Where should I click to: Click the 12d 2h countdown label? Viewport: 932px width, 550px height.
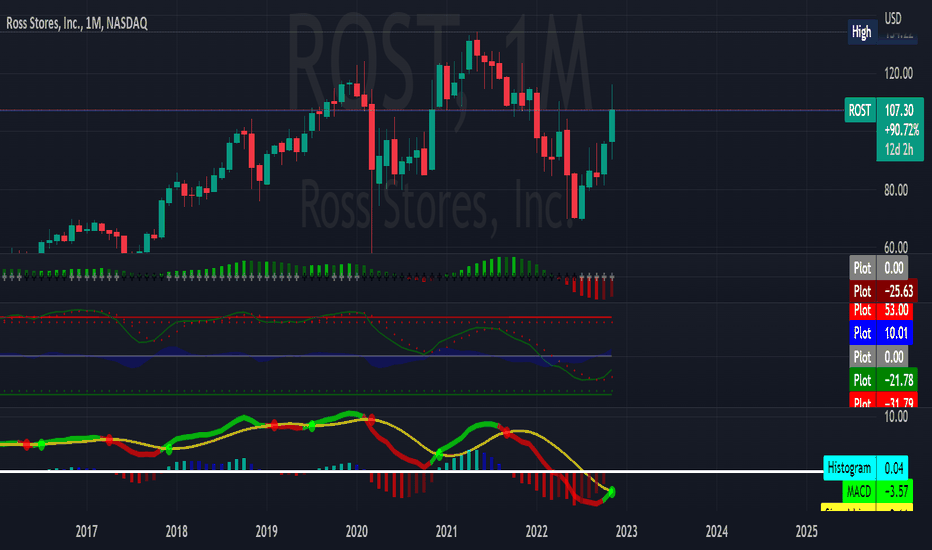pos(899,149)
